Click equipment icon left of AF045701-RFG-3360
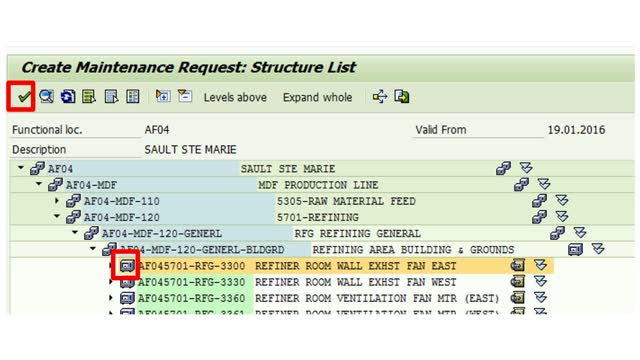The width and height of the screenshot is (640, 360). click(x=127, y=298)
